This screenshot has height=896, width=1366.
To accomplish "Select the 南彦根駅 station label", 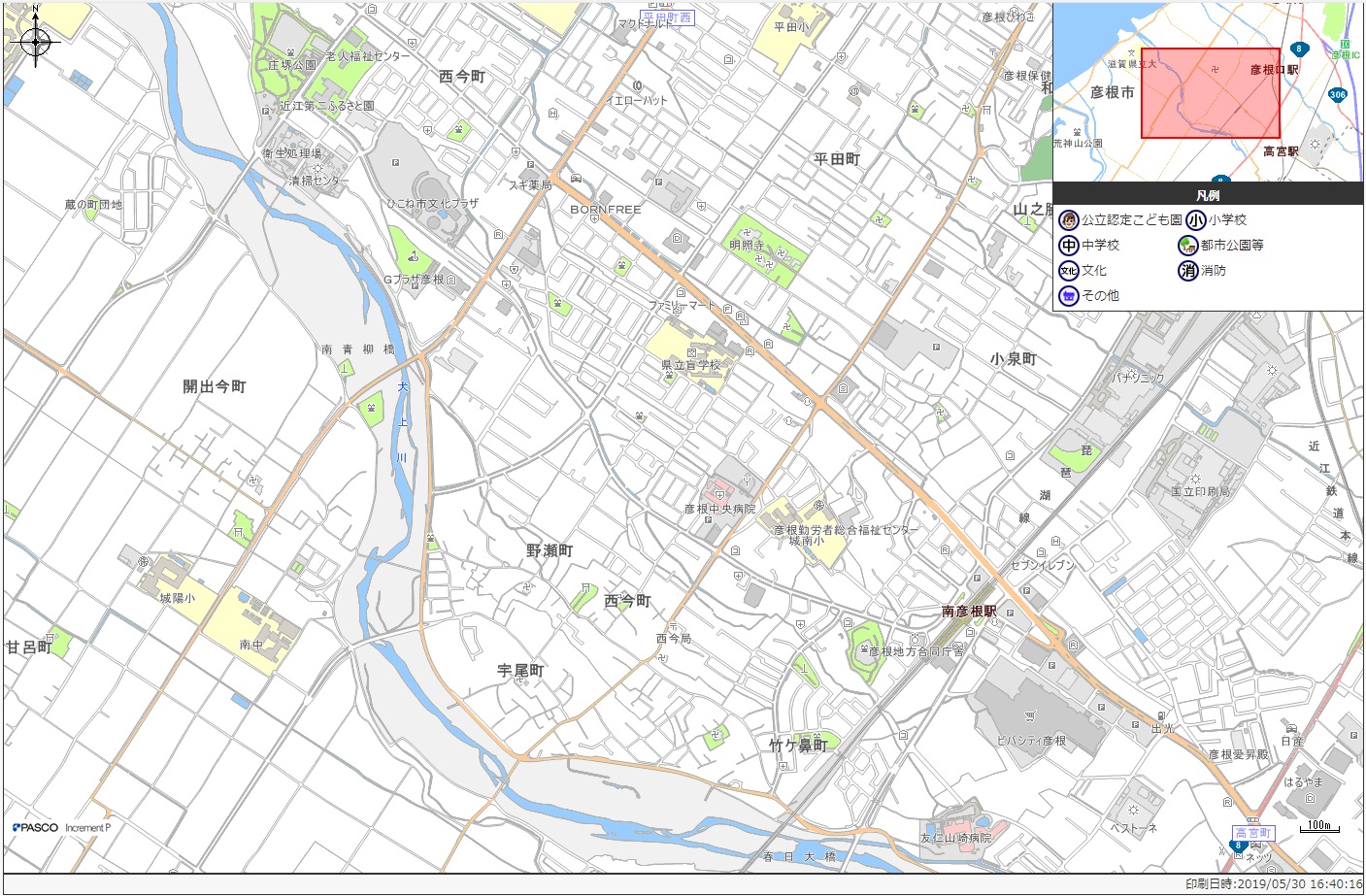I will pos(968,612).
